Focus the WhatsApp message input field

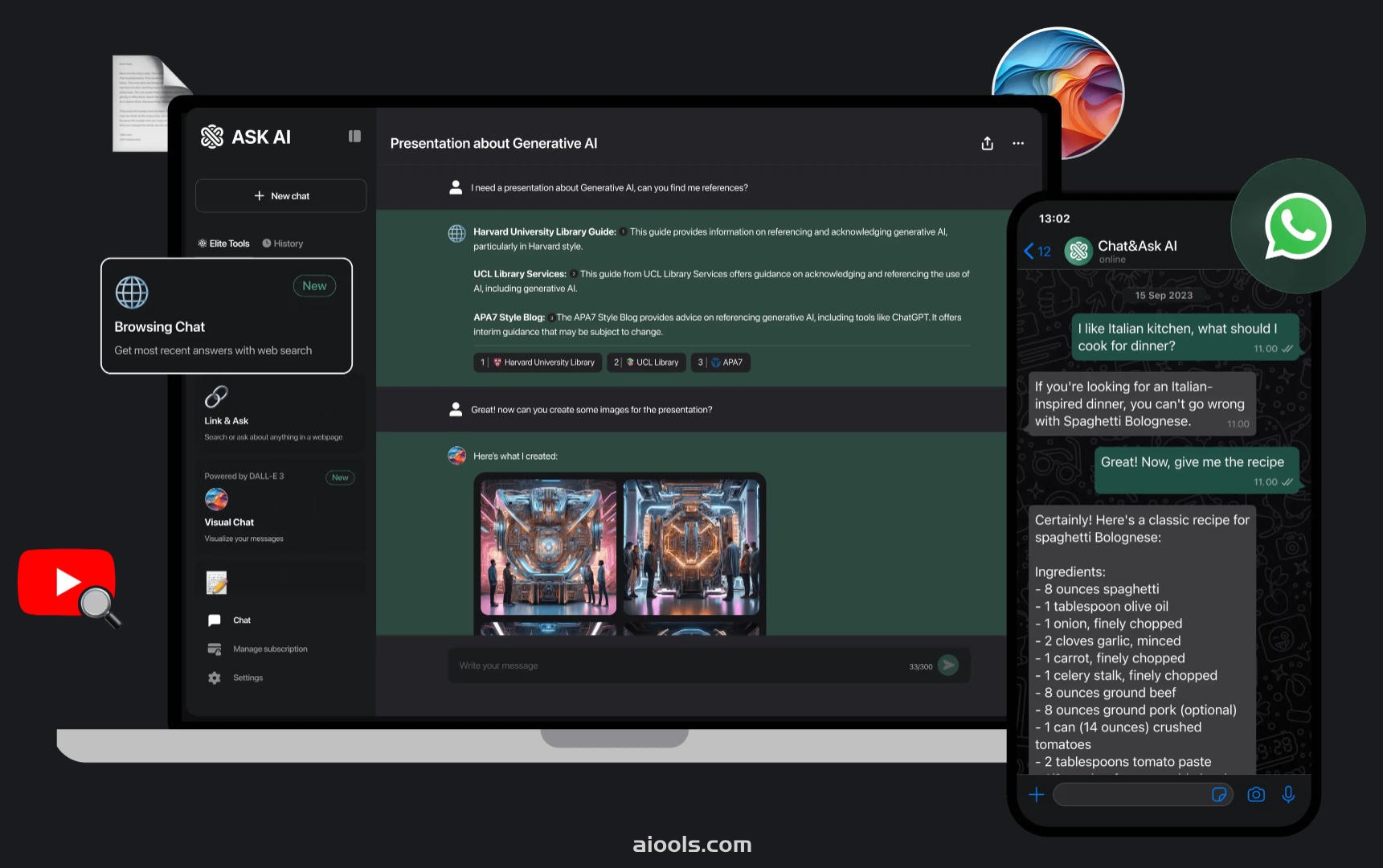pos(1143,795)
